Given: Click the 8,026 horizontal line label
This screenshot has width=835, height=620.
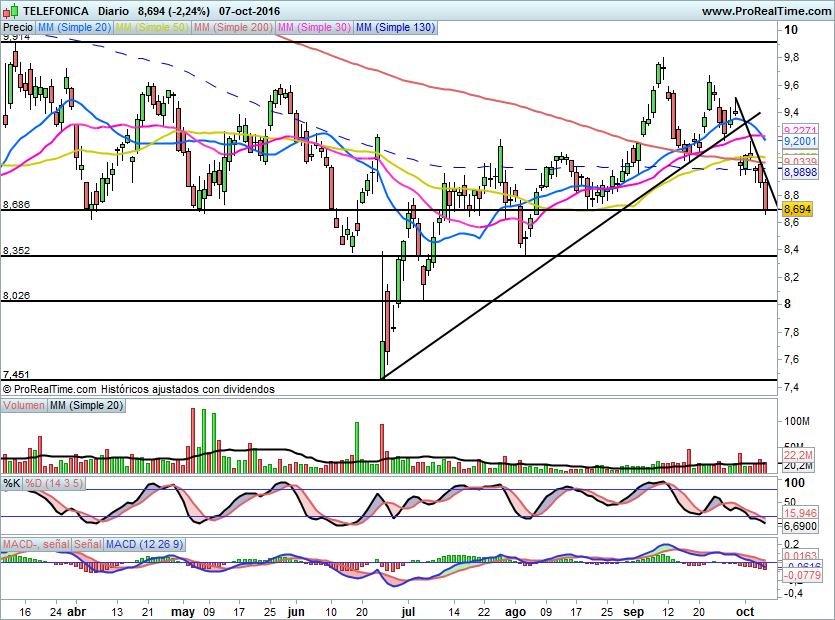Looking at the screenshot, I should [17, 296].
